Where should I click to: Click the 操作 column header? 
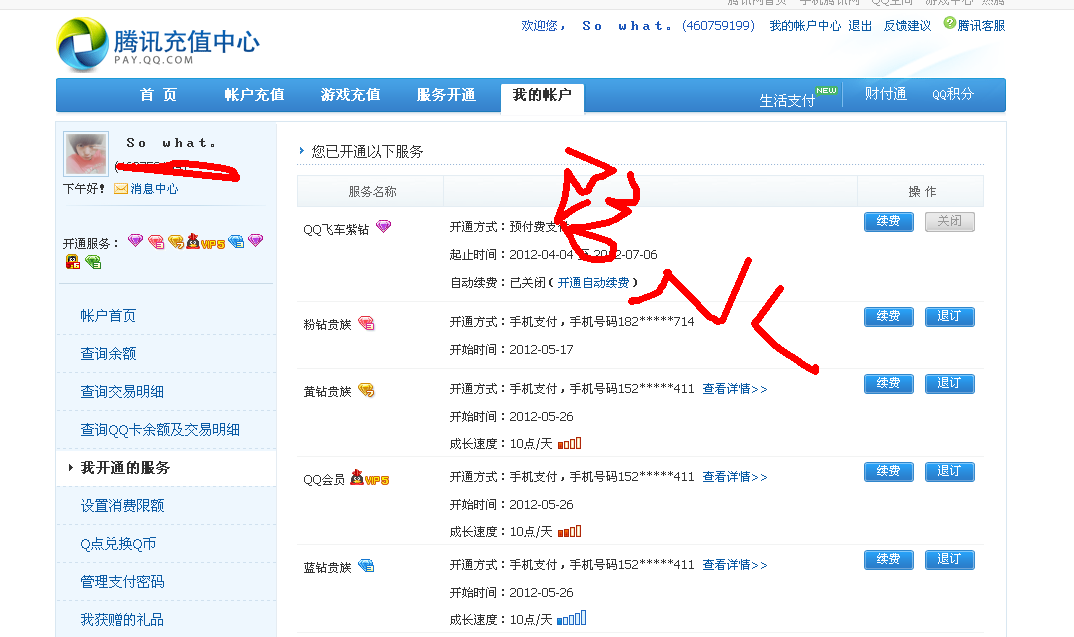coord(922,192)
